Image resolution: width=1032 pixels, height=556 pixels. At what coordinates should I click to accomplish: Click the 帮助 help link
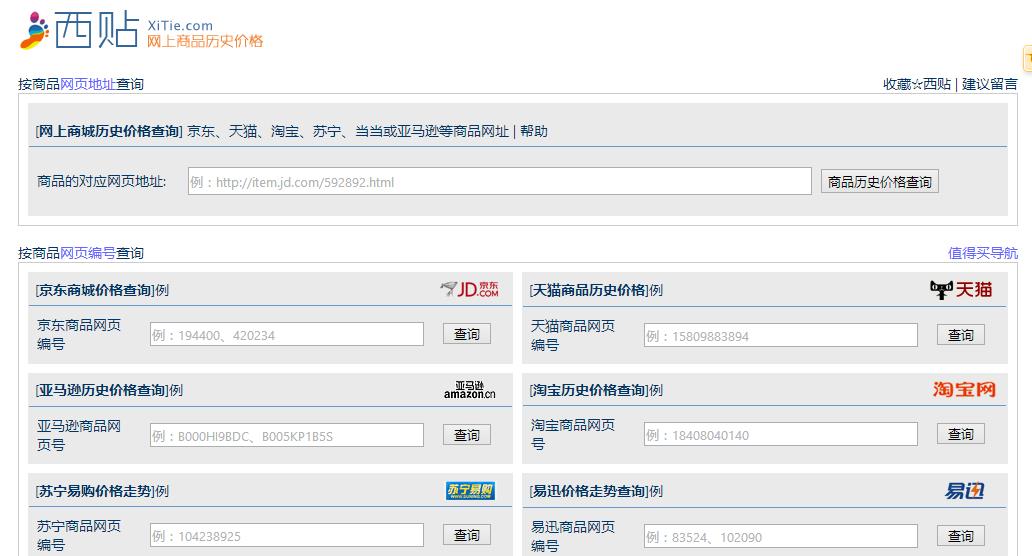[x=534, y=131]
